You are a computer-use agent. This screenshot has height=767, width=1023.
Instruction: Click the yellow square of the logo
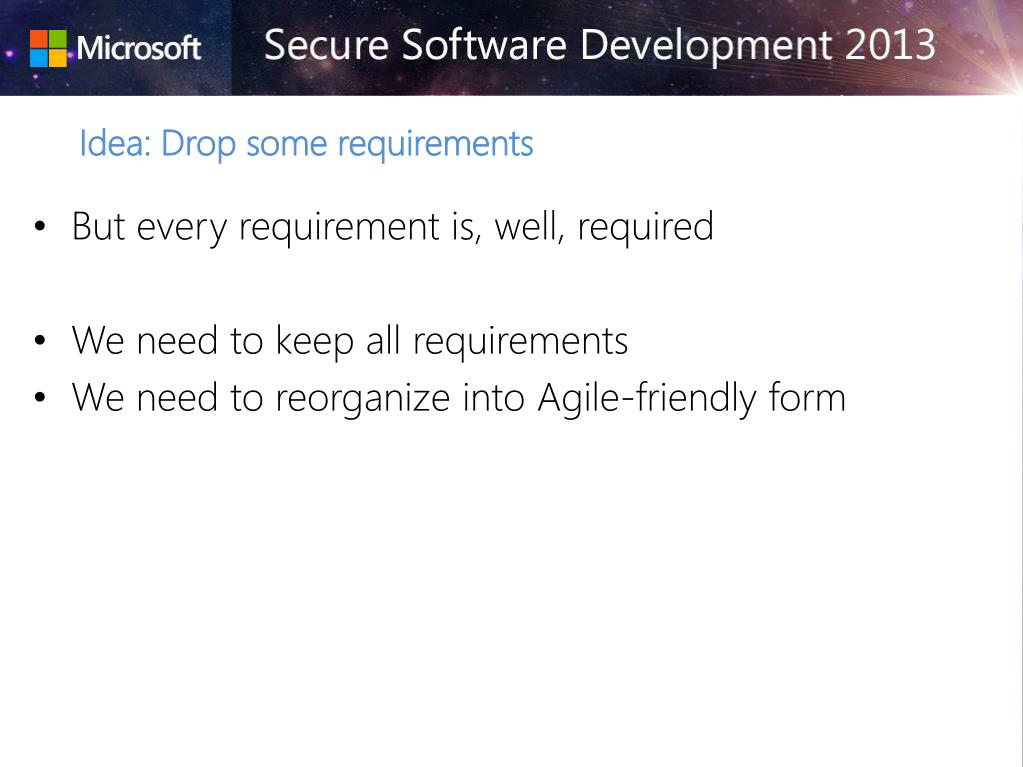click(58, 58)
